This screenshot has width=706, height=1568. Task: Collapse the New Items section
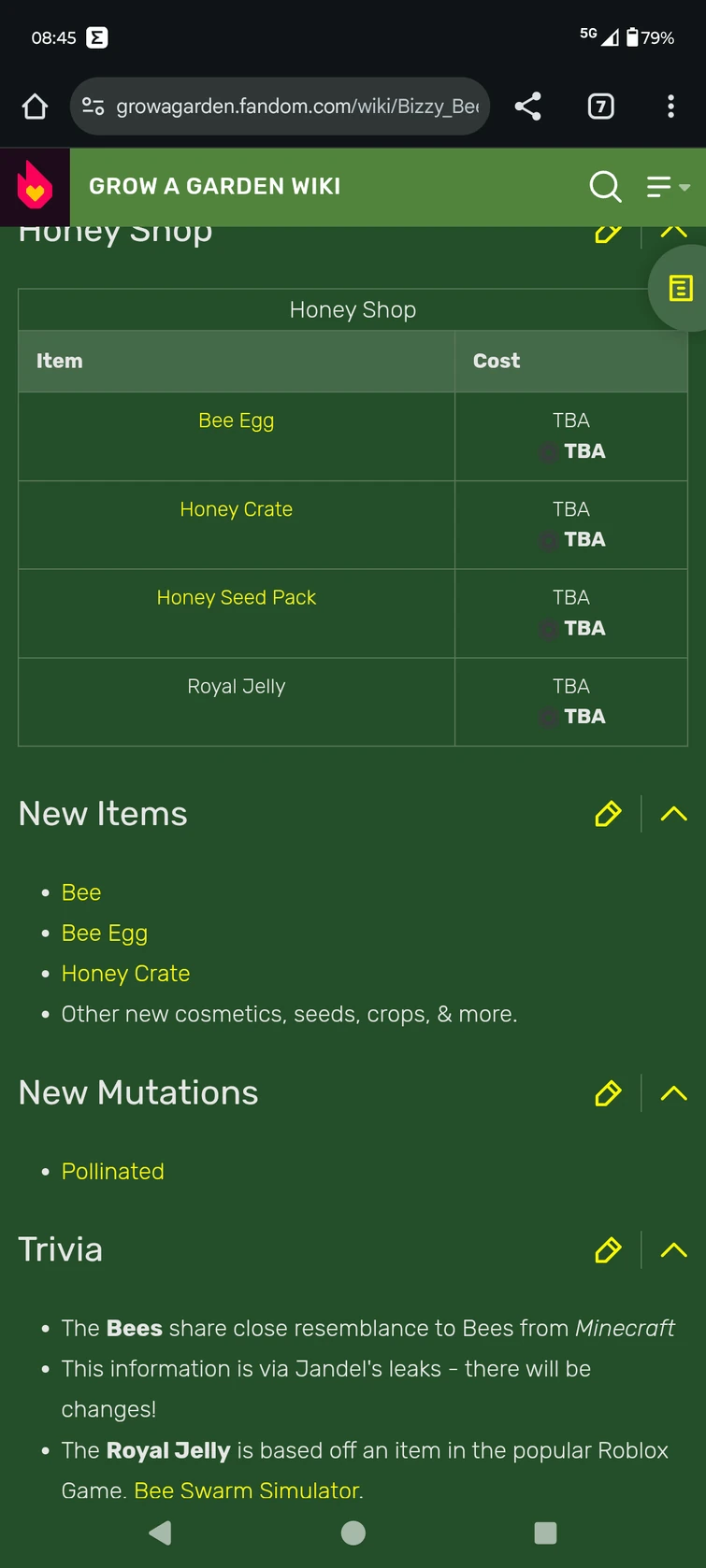(673, 814)
